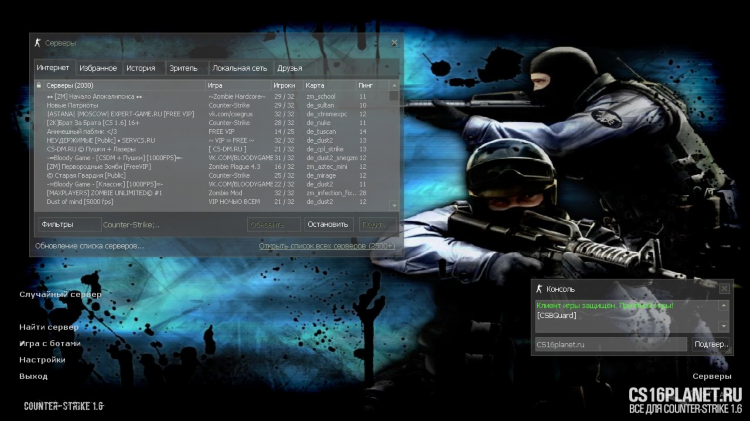Image resolution: width=750 pixels, height=421 pixels.
Task: Open the История tab
Action: coord(141,68)
